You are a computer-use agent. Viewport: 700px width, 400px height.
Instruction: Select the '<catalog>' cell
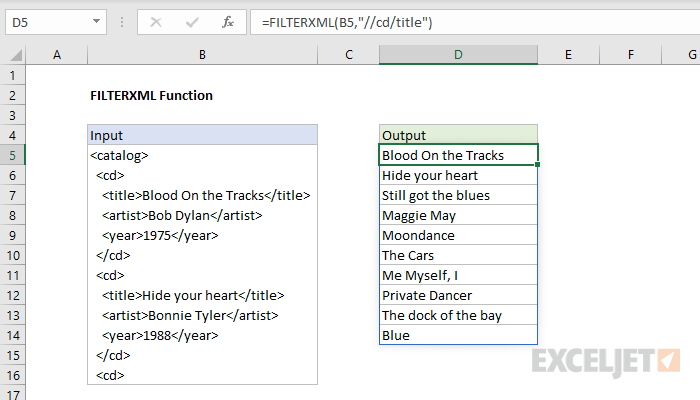click(x=202, y=155)
